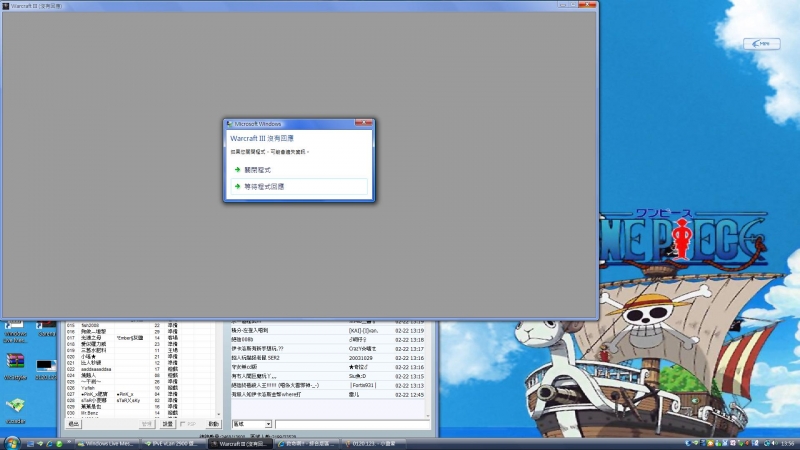Viewport: 800px width, 450px height.
Task: Click the Mini button at top right
Action: pyautogui.click(x=761, y=44)
